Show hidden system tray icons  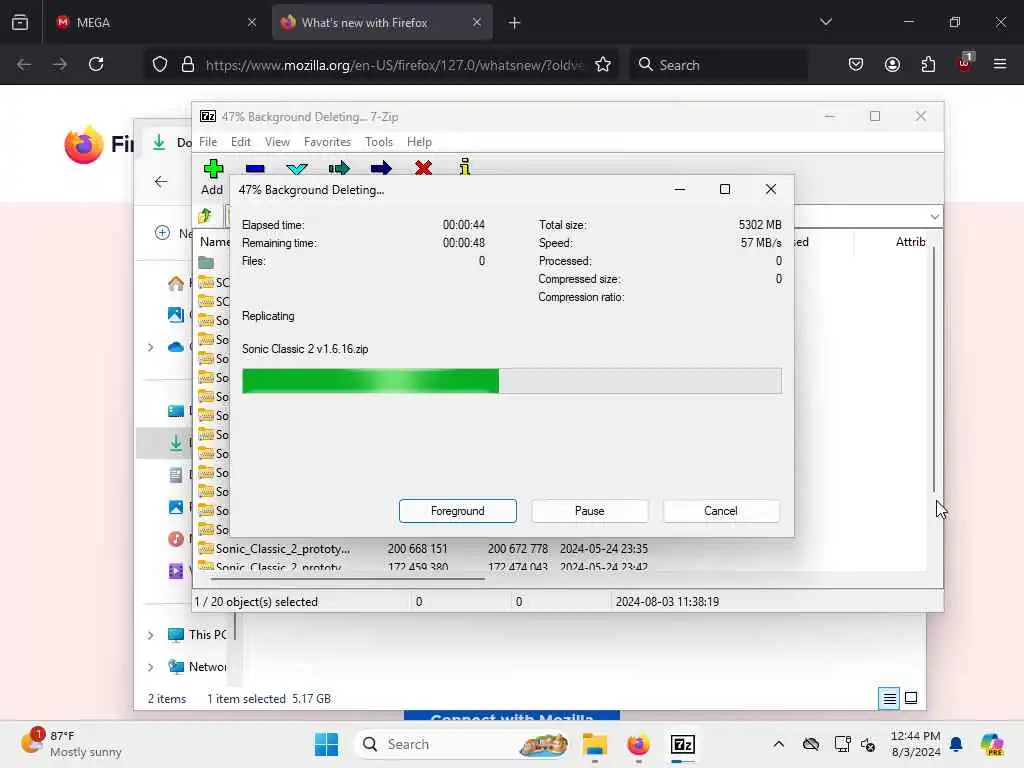778,744
